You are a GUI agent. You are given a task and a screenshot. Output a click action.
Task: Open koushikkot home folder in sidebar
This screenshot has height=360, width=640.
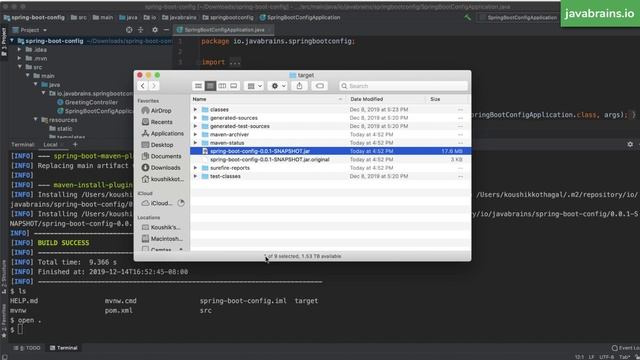[x=163, y=179]
